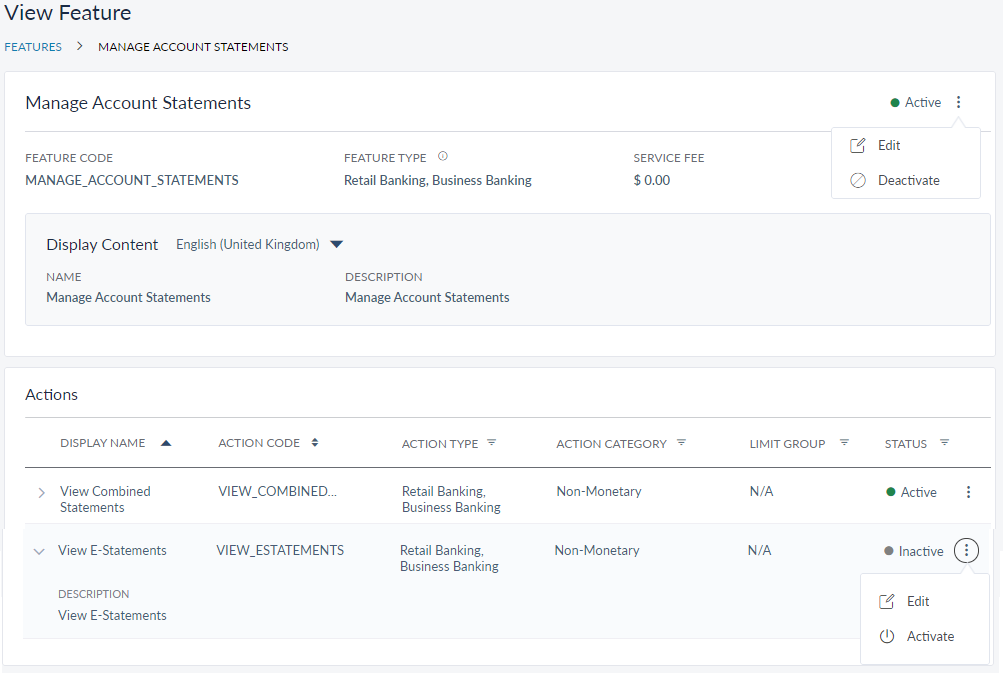Viewport: 1003px width, 680px height.
Task: Click the Feature Type info icon
Action: click(443, 157)
